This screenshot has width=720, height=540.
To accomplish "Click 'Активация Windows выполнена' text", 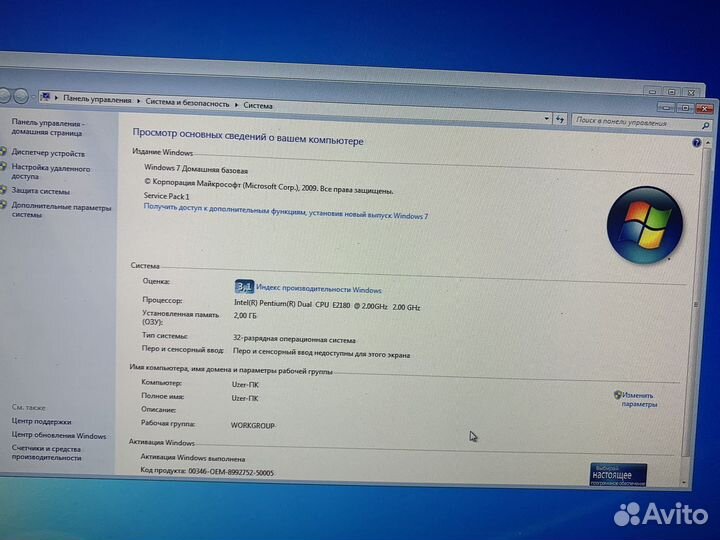I will tap(192, 458).
